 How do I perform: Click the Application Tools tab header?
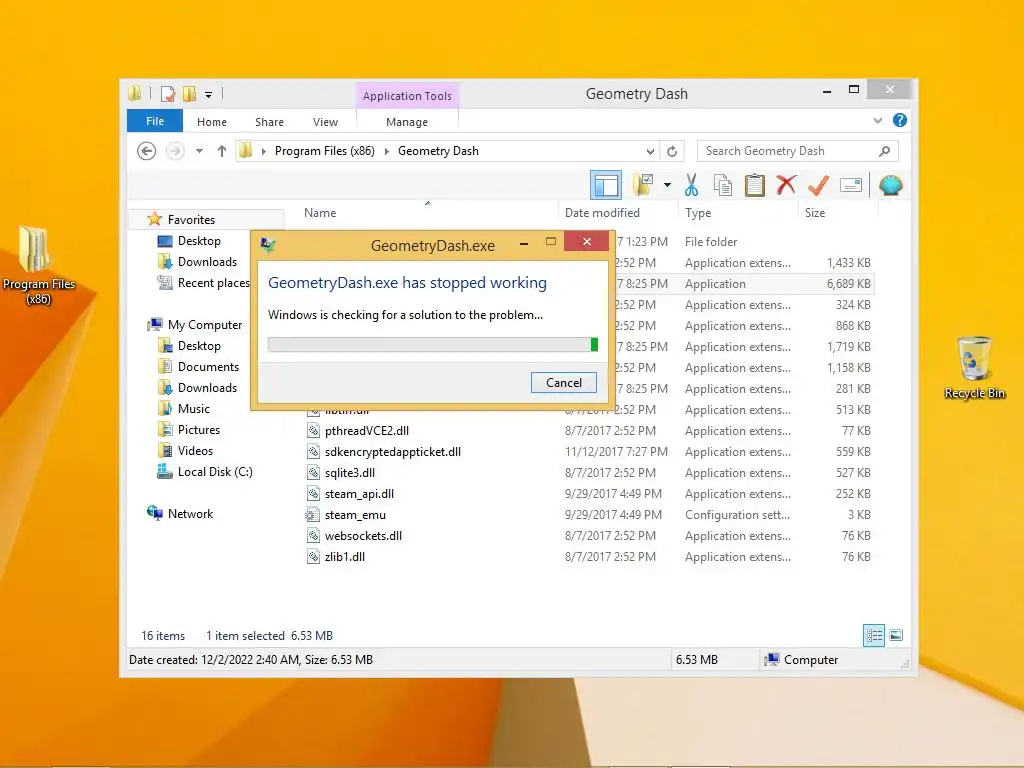click(x=407, y=96)
